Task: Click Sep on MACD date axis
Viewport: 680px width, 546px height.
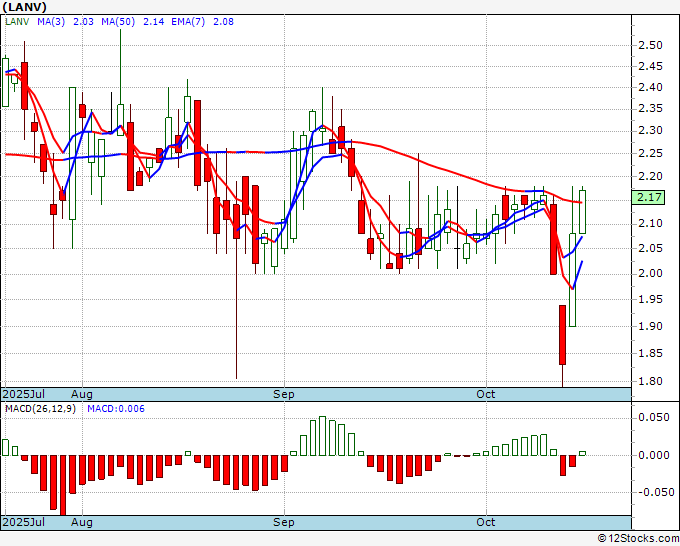Action: tap(284, 522)
